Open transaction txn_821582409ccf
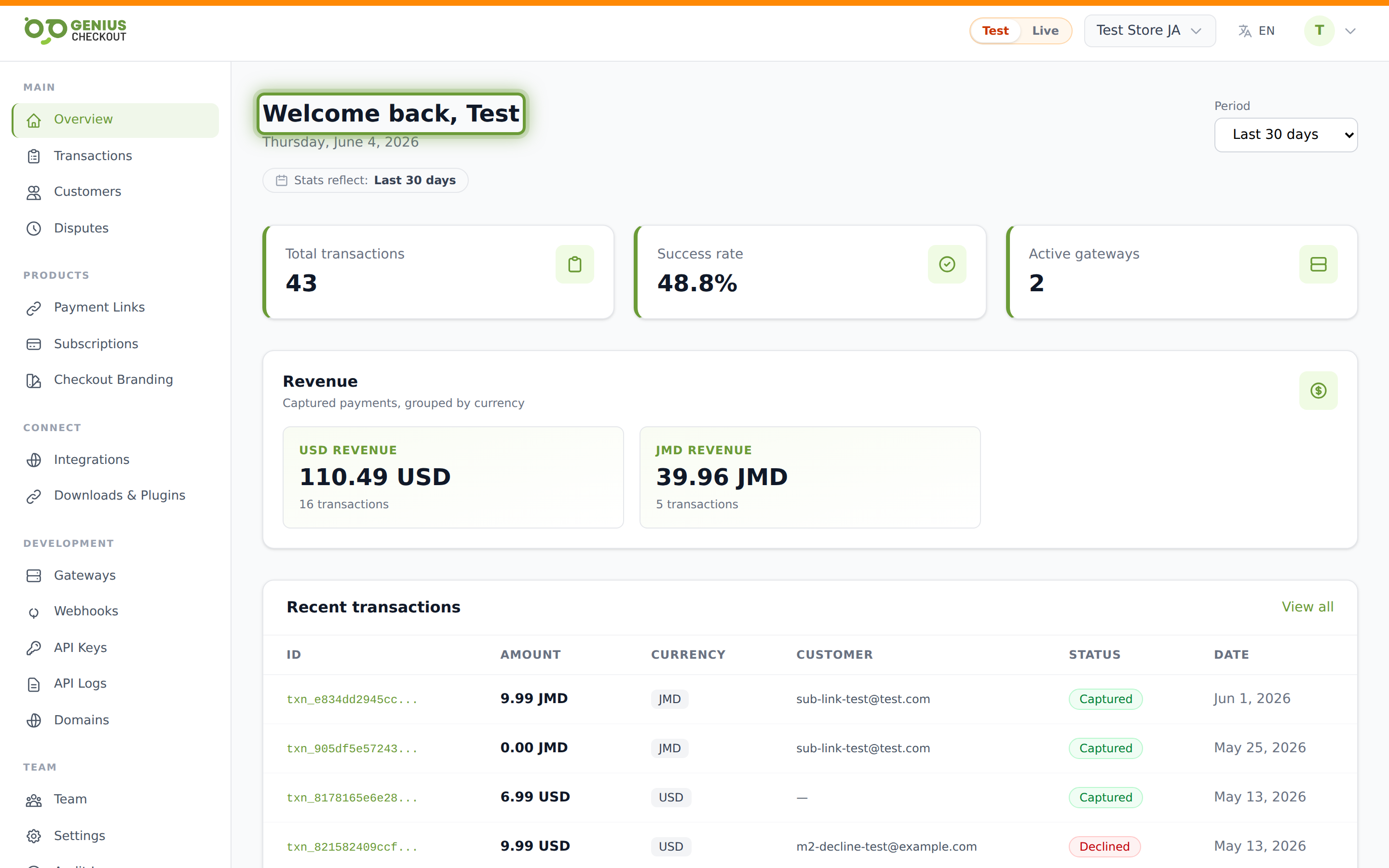 (x=352, y=847)
